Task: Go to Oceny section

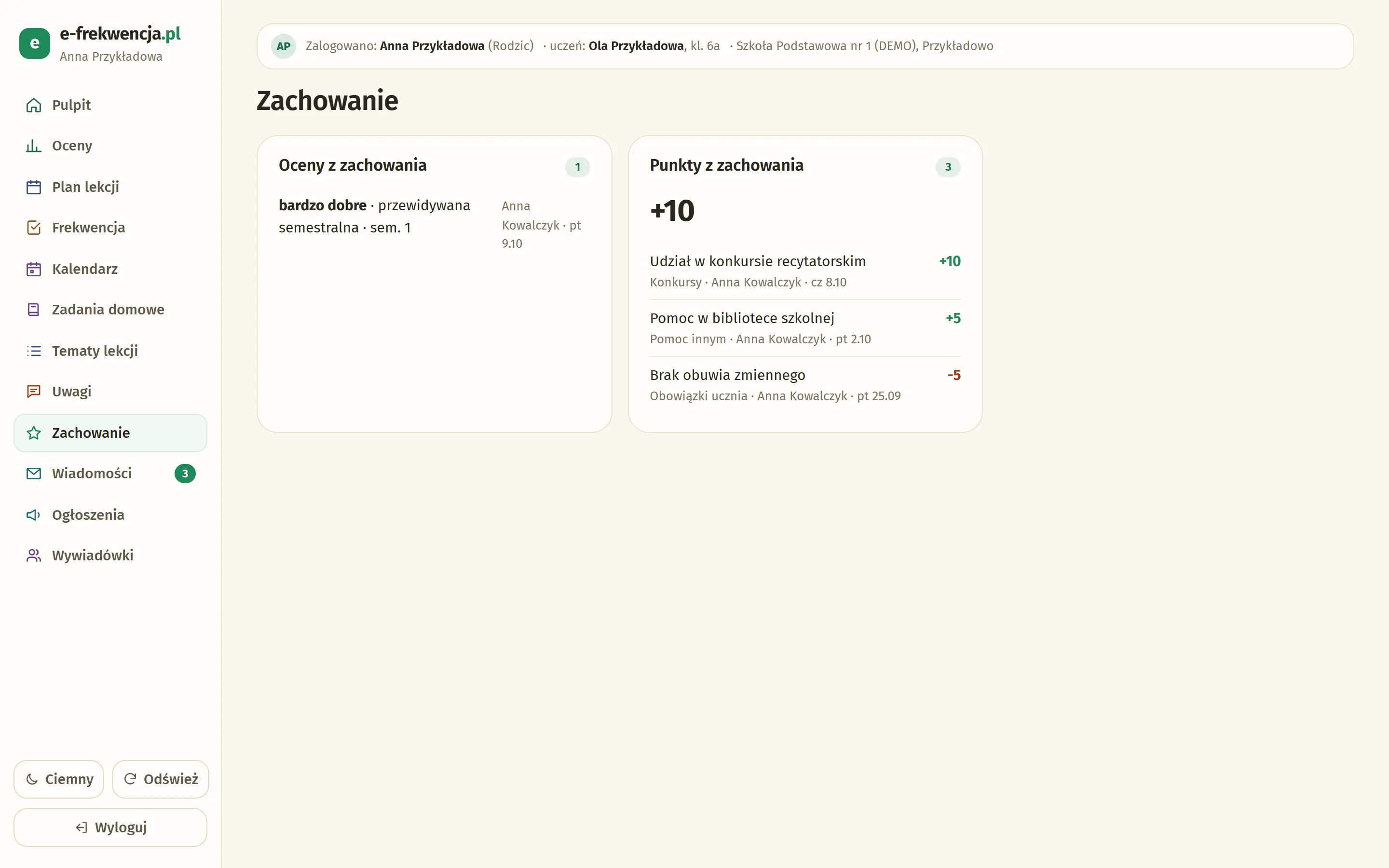Action: (x=110, y=146)
